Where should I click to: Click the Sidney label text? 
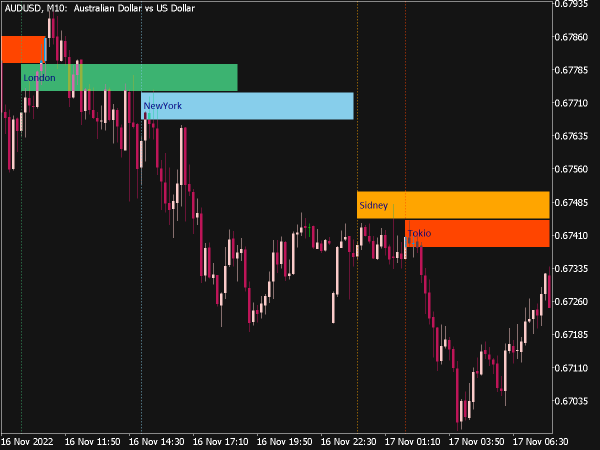click(373, 205)
